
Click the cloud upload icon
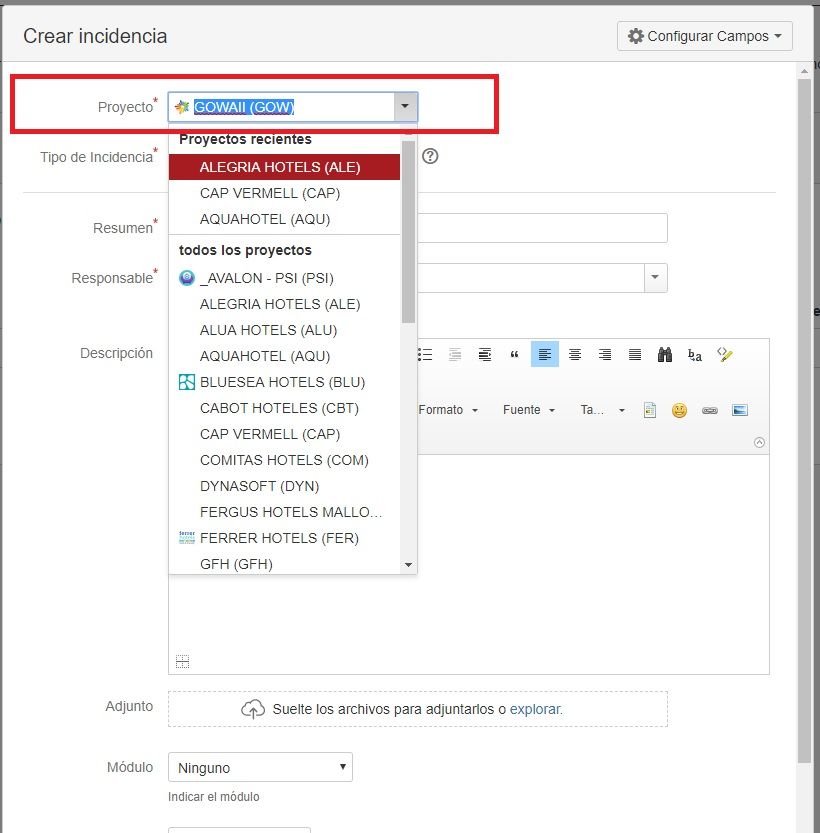pyautogui.click(x=253, y=709)
